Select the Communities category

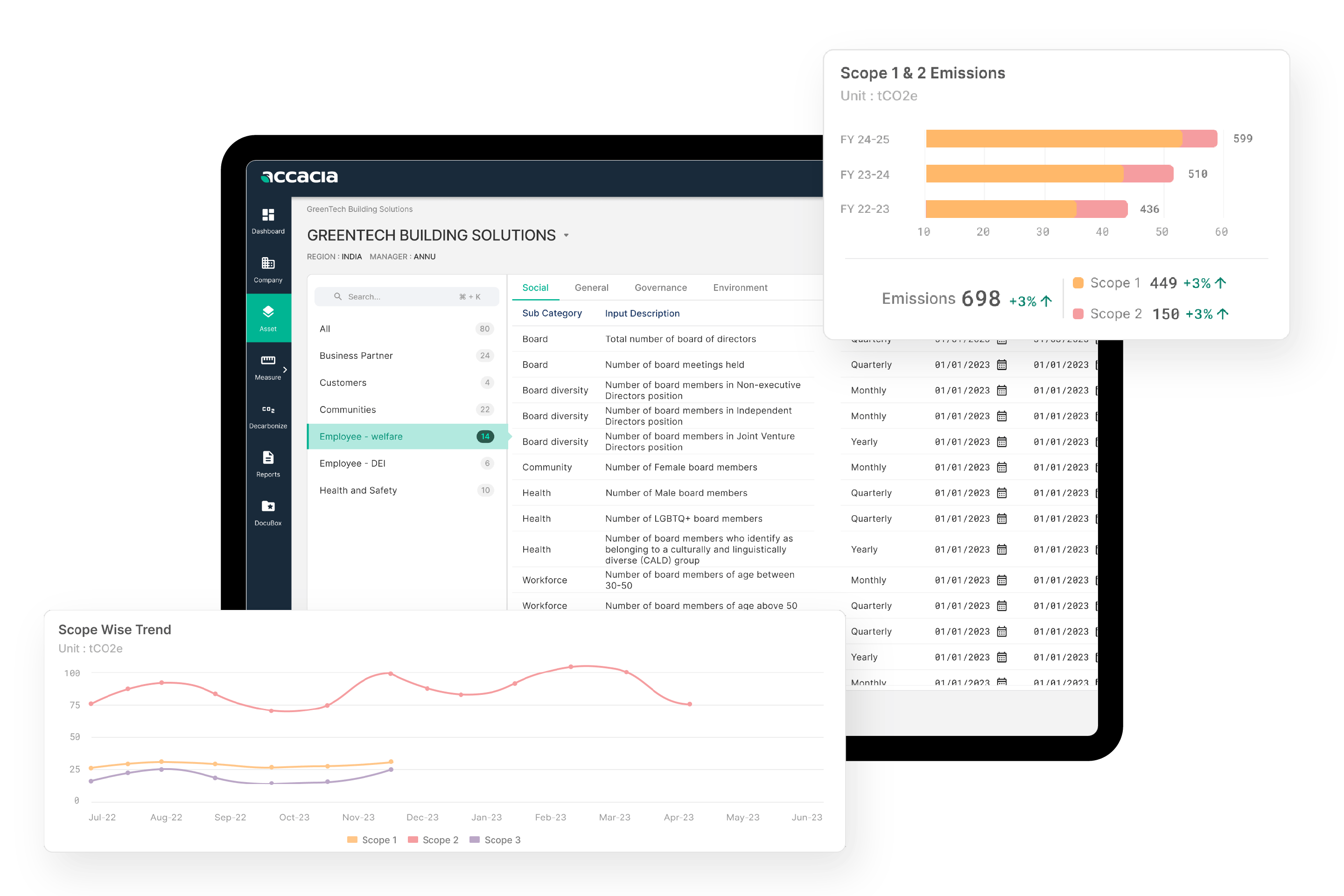click(407, 409)
